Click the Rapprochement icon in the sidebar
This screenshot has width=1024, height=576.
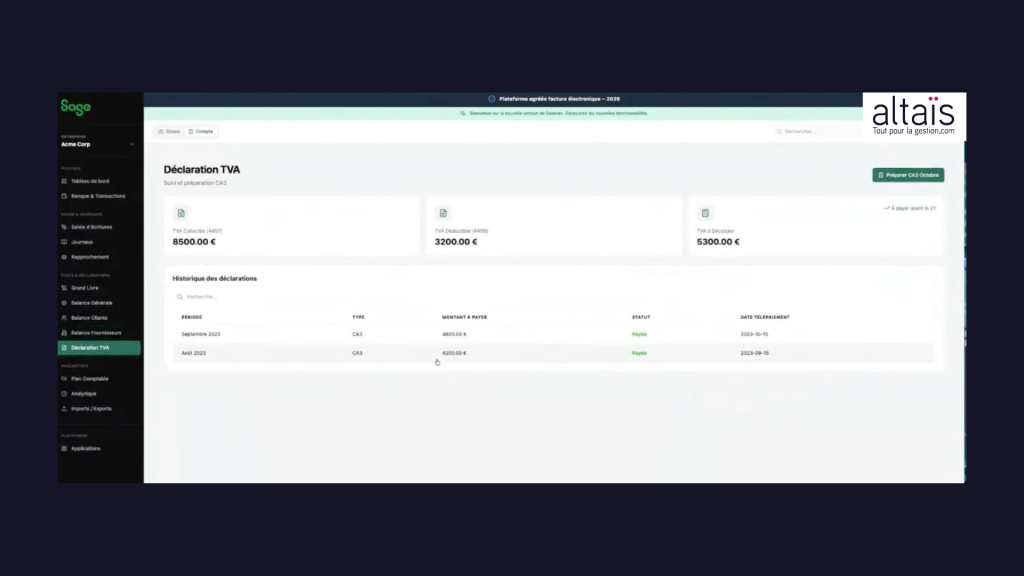[64, 257]
